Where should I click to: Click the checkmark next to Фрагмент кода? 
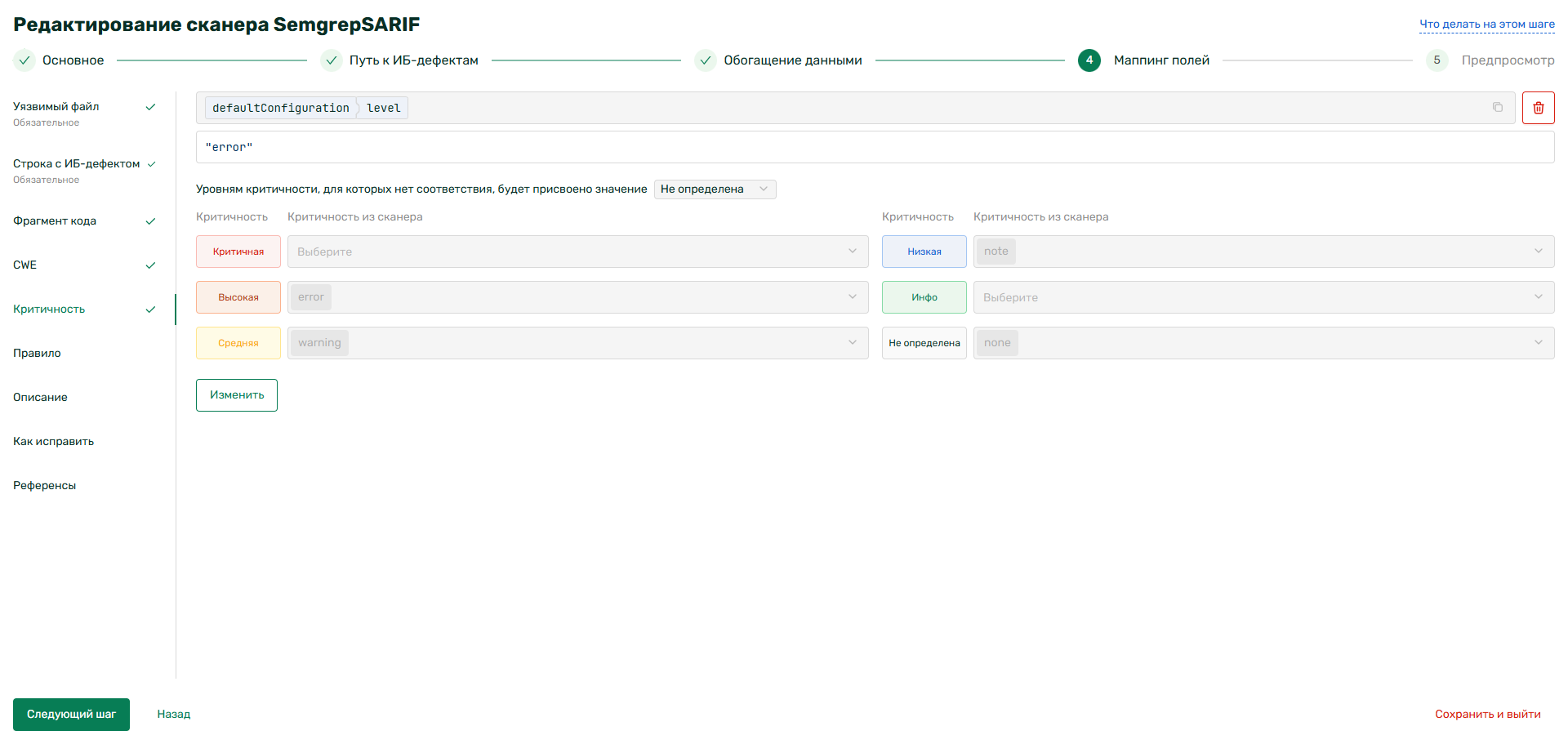pos(150,221)
